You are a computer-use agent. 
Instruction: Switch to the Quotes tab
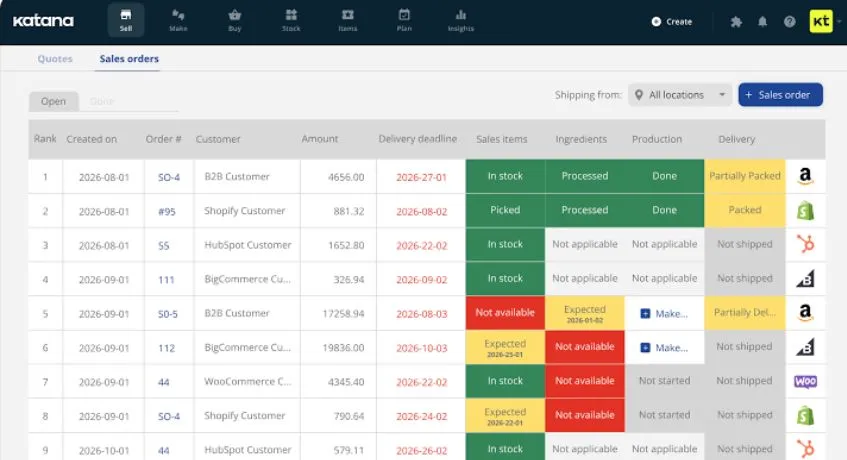click(x=55, y=59)
